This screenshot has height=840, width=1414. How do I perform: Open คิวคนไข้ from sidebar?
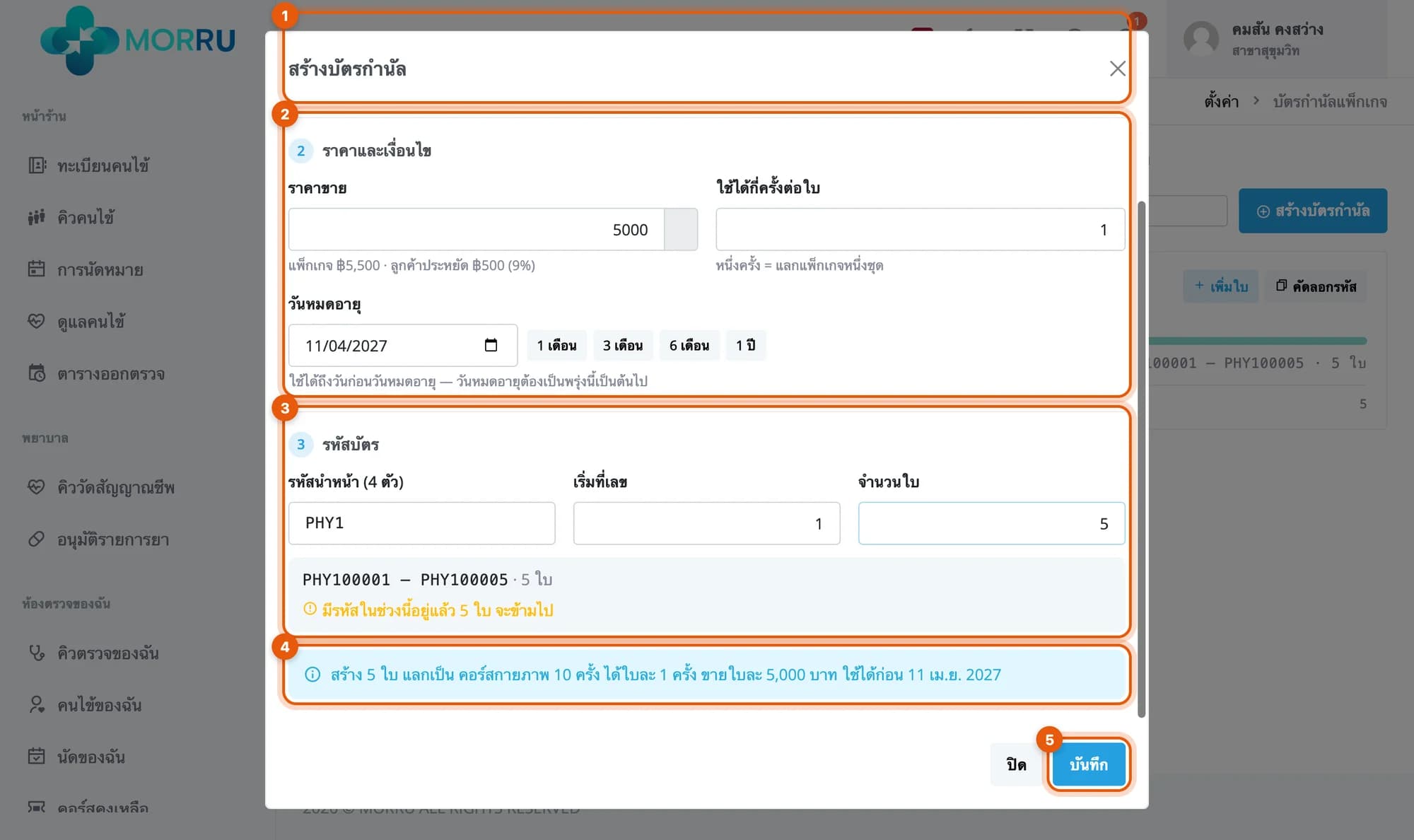tap(85, 217)
